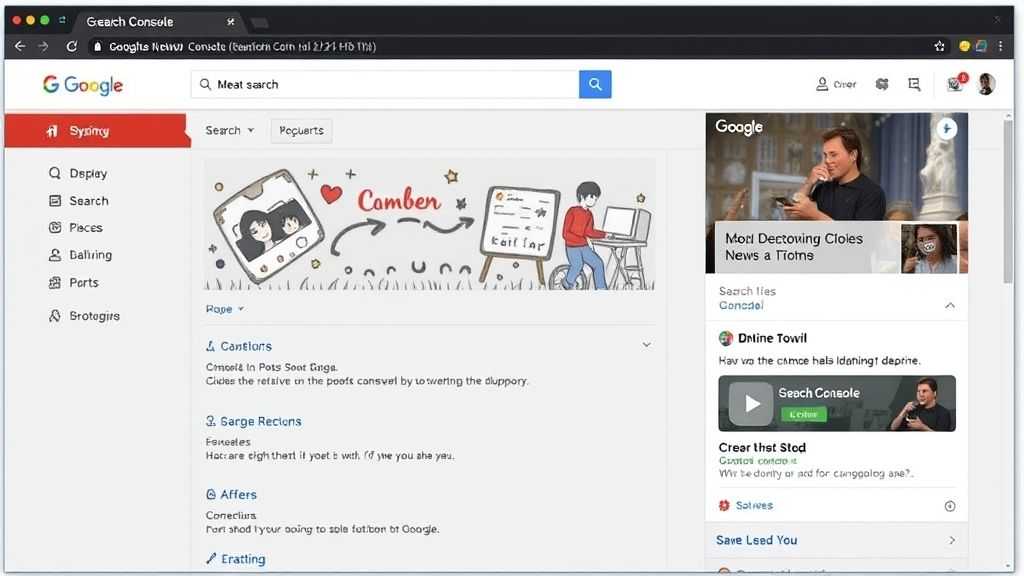Open 'Depiey' in the sidebar
Viewport: 1024px width, 576px height.
pyautogui.click(x=78, y=173)
